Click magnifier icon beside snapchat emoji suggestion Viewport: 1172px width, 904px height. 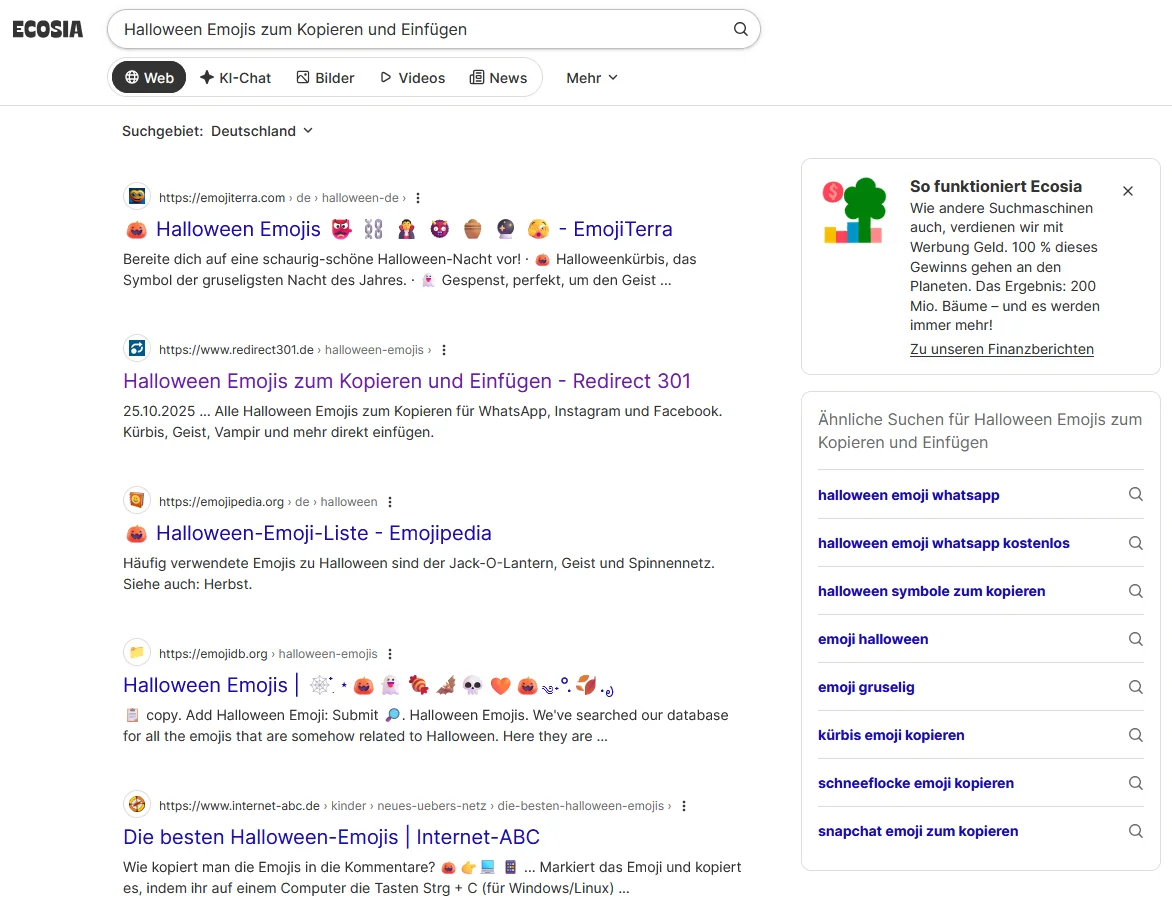click(1135, 831)
